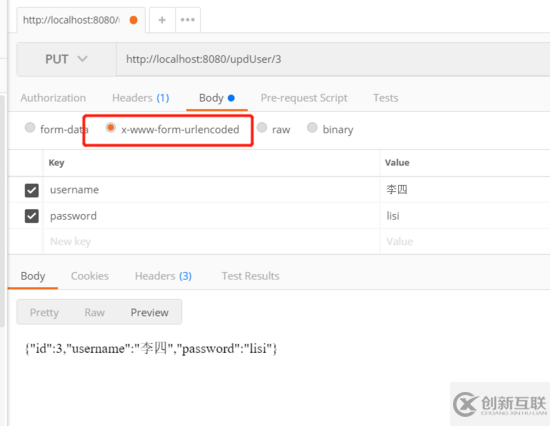Image resolution: width=550 pixels, height=426 pixels.
Task: Click the request URL field
Action: (333, 59)
